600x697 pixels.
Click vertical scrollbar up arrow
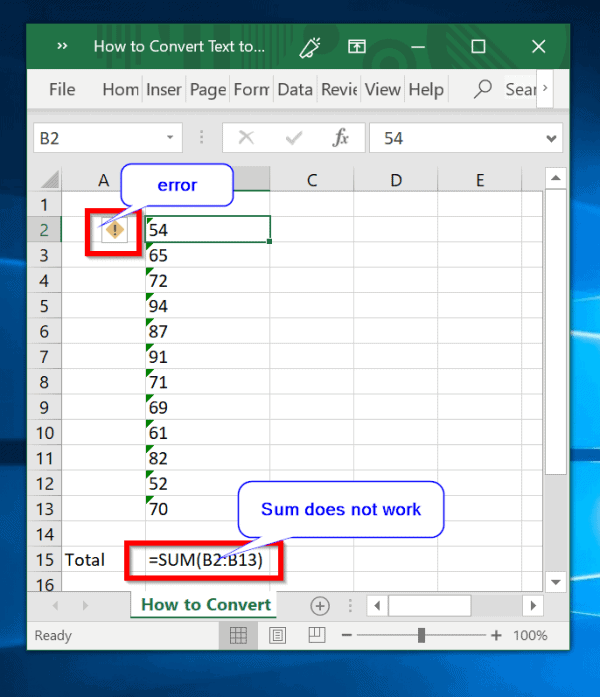pyautogui.click(x=555, y=178)
